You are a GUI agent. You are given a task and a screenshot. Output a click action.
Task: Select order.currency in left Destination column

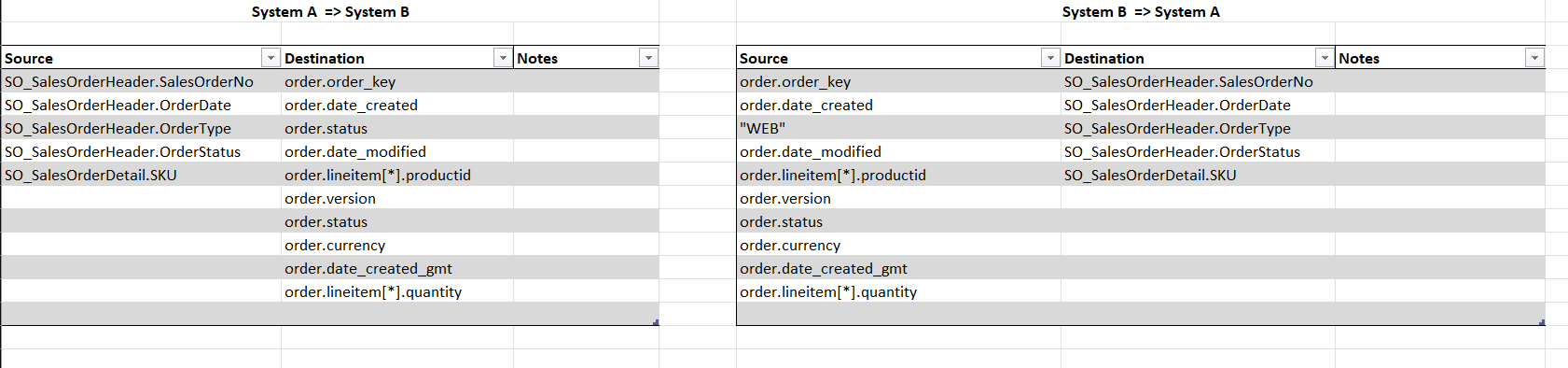coord(397,245)
